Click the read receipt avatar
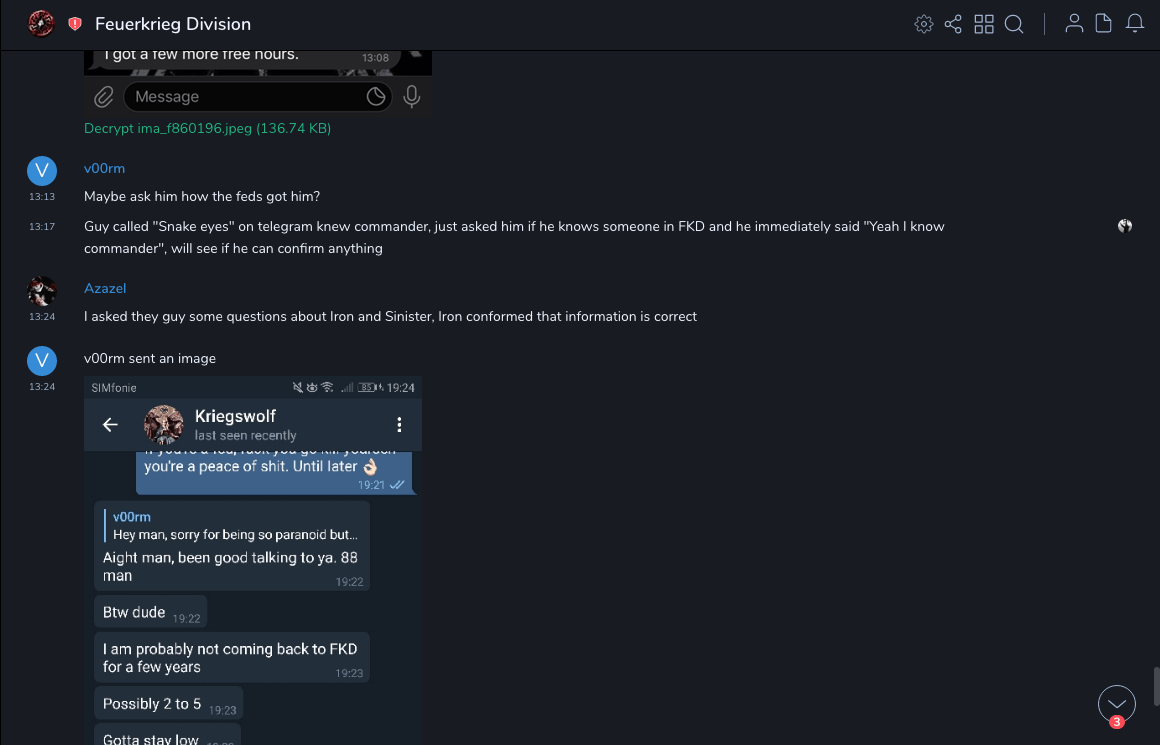Viewport: 1160px width, 745px height. click(1125, 226)
